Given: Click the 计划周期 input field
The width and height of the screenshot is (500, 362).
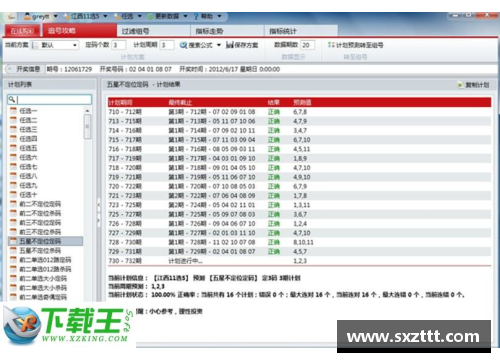Looking at the screenshot, I should (x=167, y=45).
